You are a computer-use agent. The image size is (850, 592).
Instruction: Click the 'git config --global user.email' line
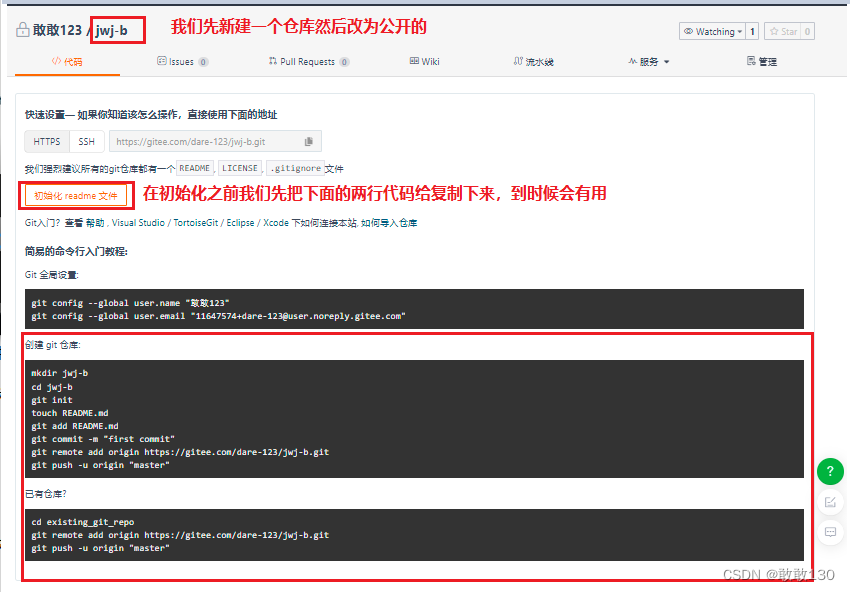click(x=218, y=316)
